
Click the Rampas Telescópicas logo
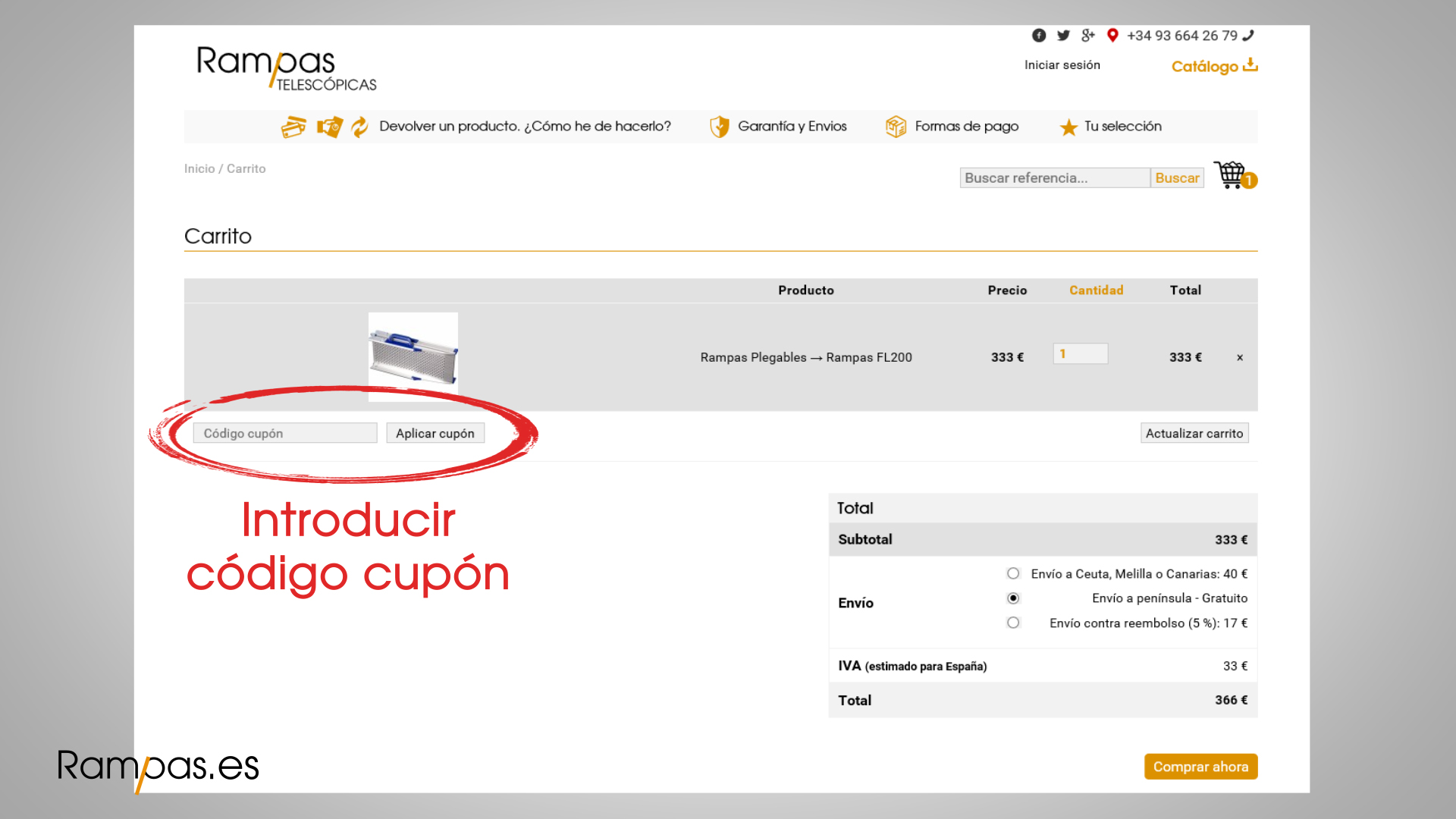click(287, 68)
